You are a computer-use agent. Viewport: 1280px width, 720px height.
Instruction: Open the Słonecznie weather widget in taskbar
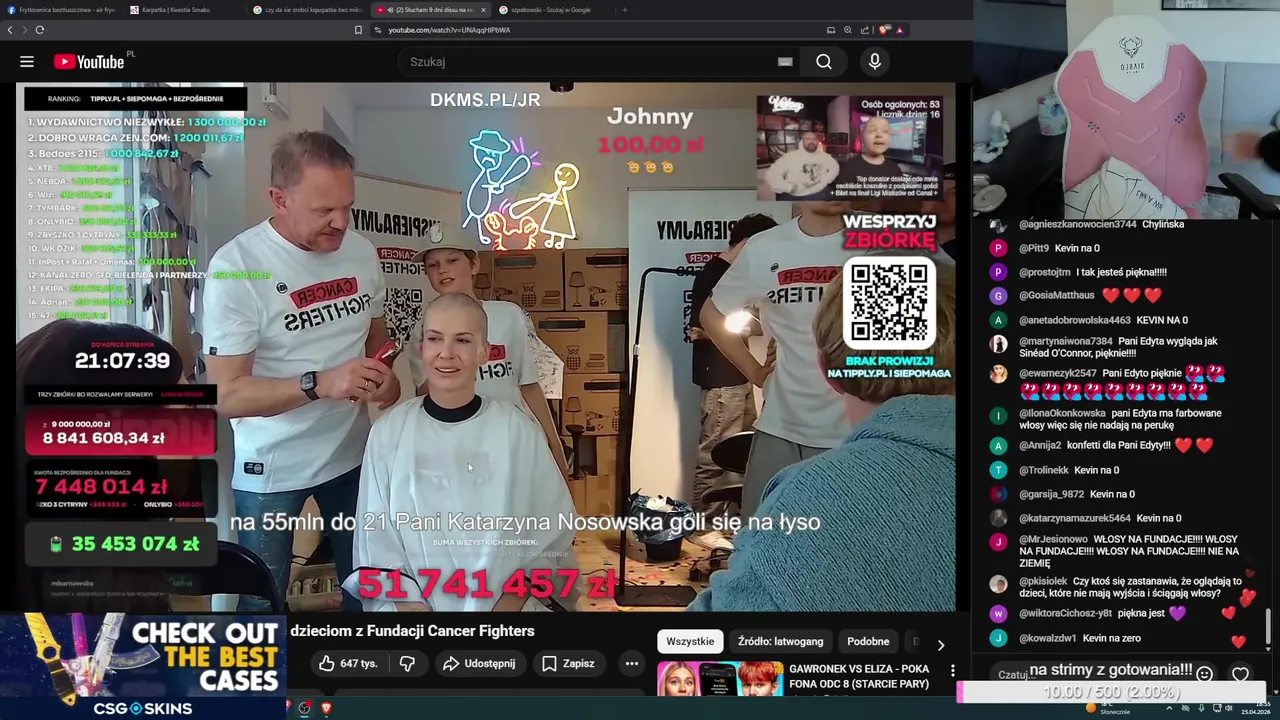point(1107,709)
